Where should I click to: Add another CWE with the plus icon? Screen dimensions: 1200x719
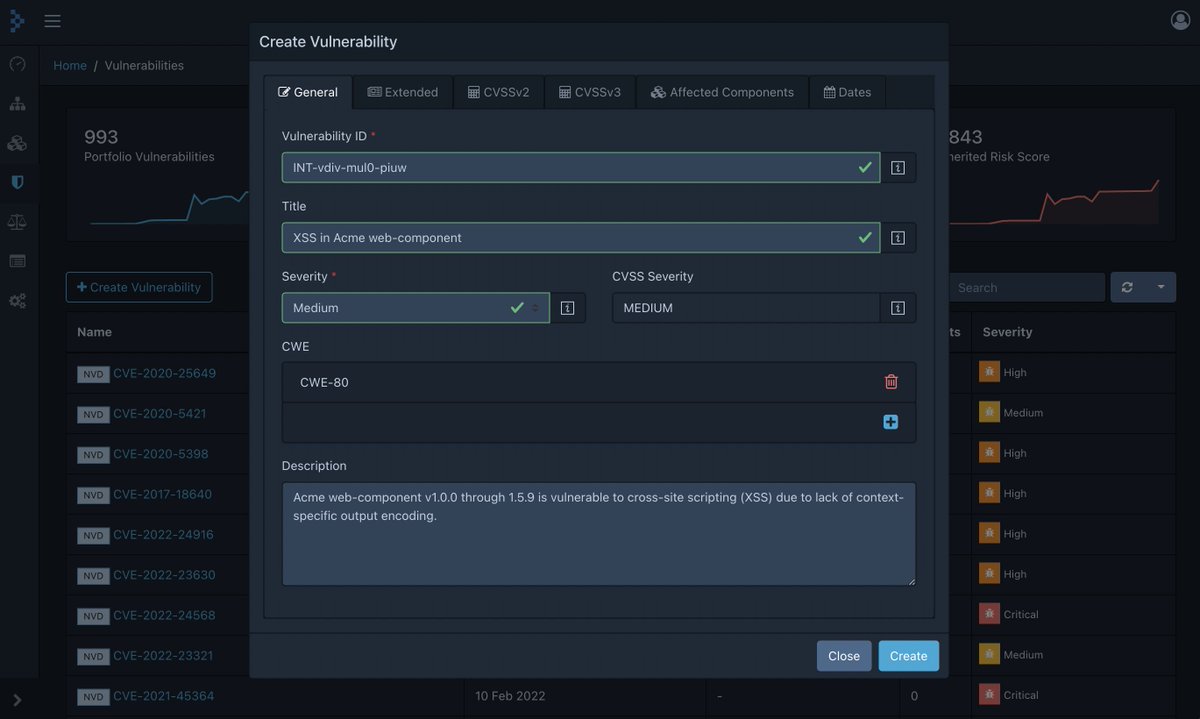(890, 421)
